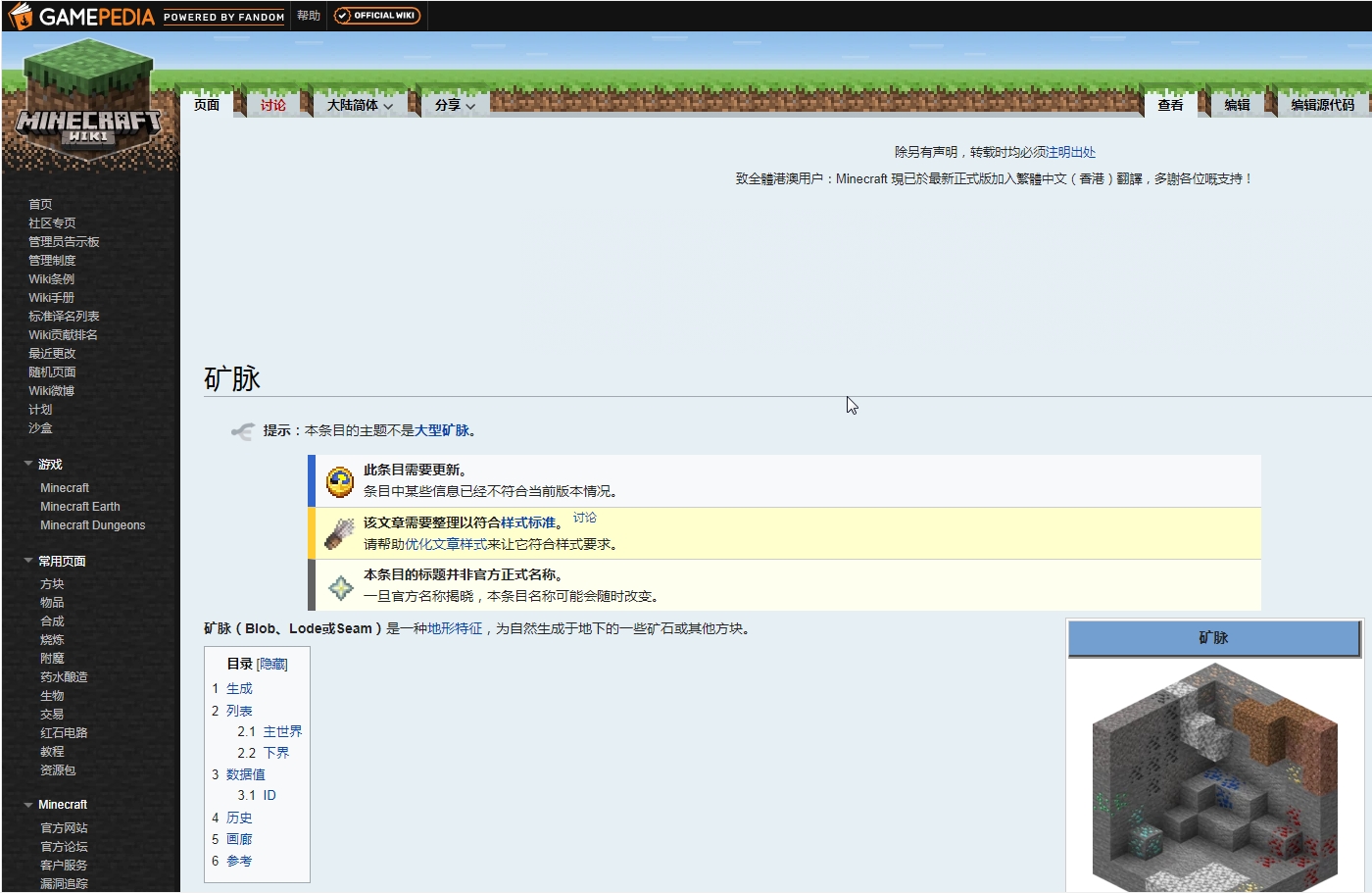Viewport: 1372px width, 893px height.
Task: Jump to 数据值 in the contents
Action: (x=246, y=774)
